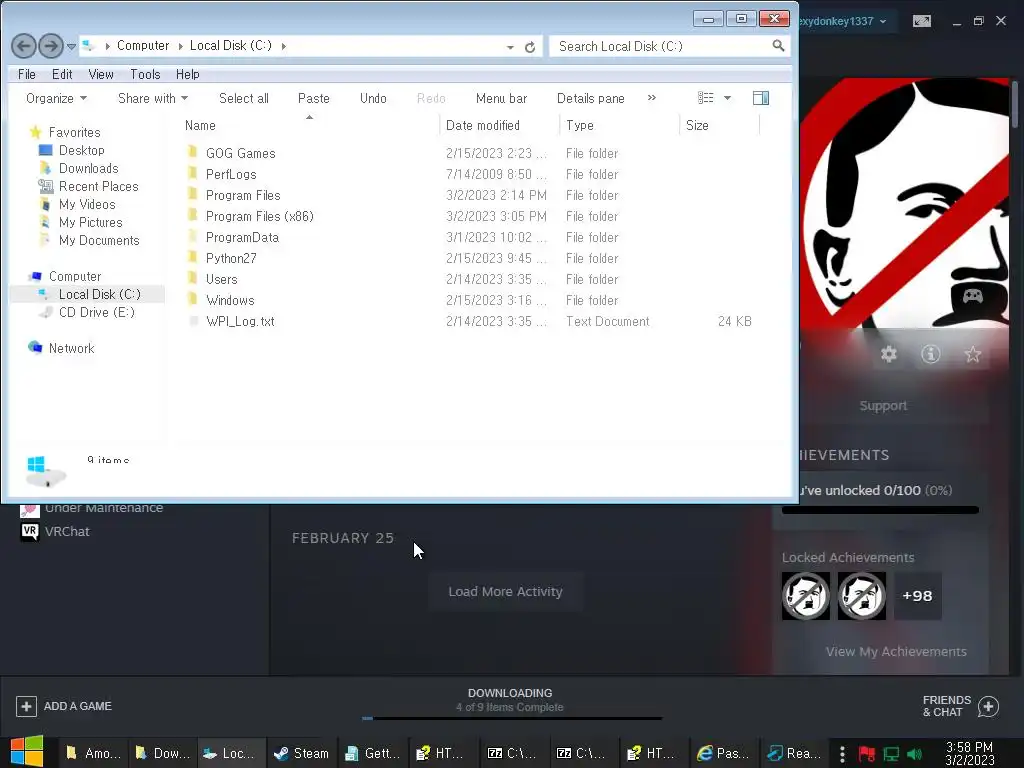1024x768 pixels.
Task: Click the +98 locked achievements tile
Action: point(918,596)
